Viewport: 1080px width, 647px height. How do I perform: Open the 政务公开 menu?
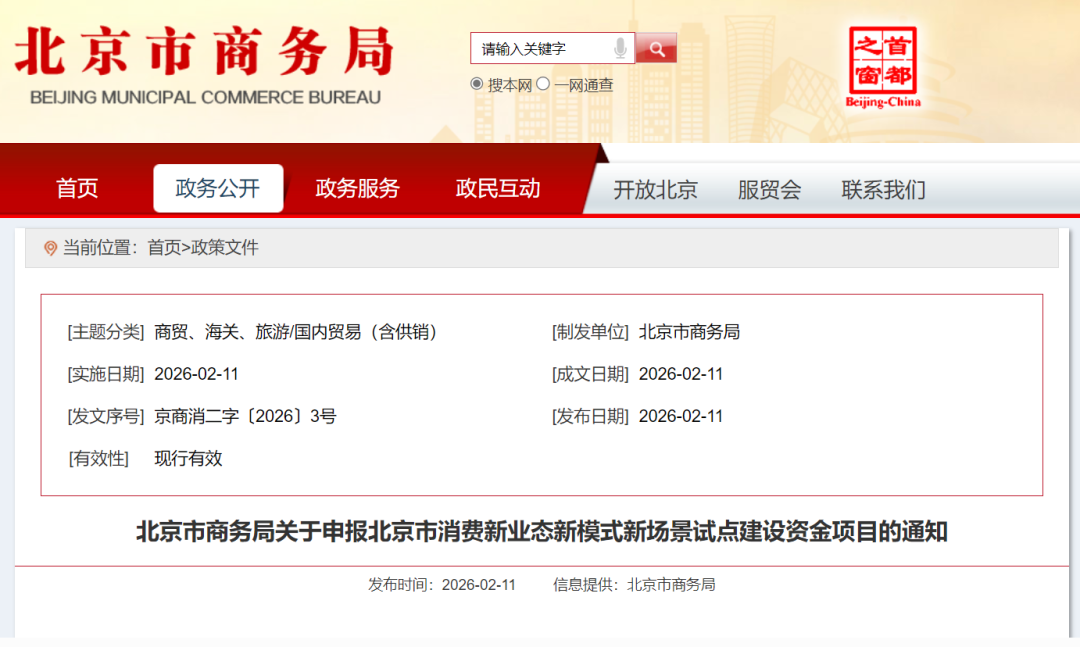[218, 188]
